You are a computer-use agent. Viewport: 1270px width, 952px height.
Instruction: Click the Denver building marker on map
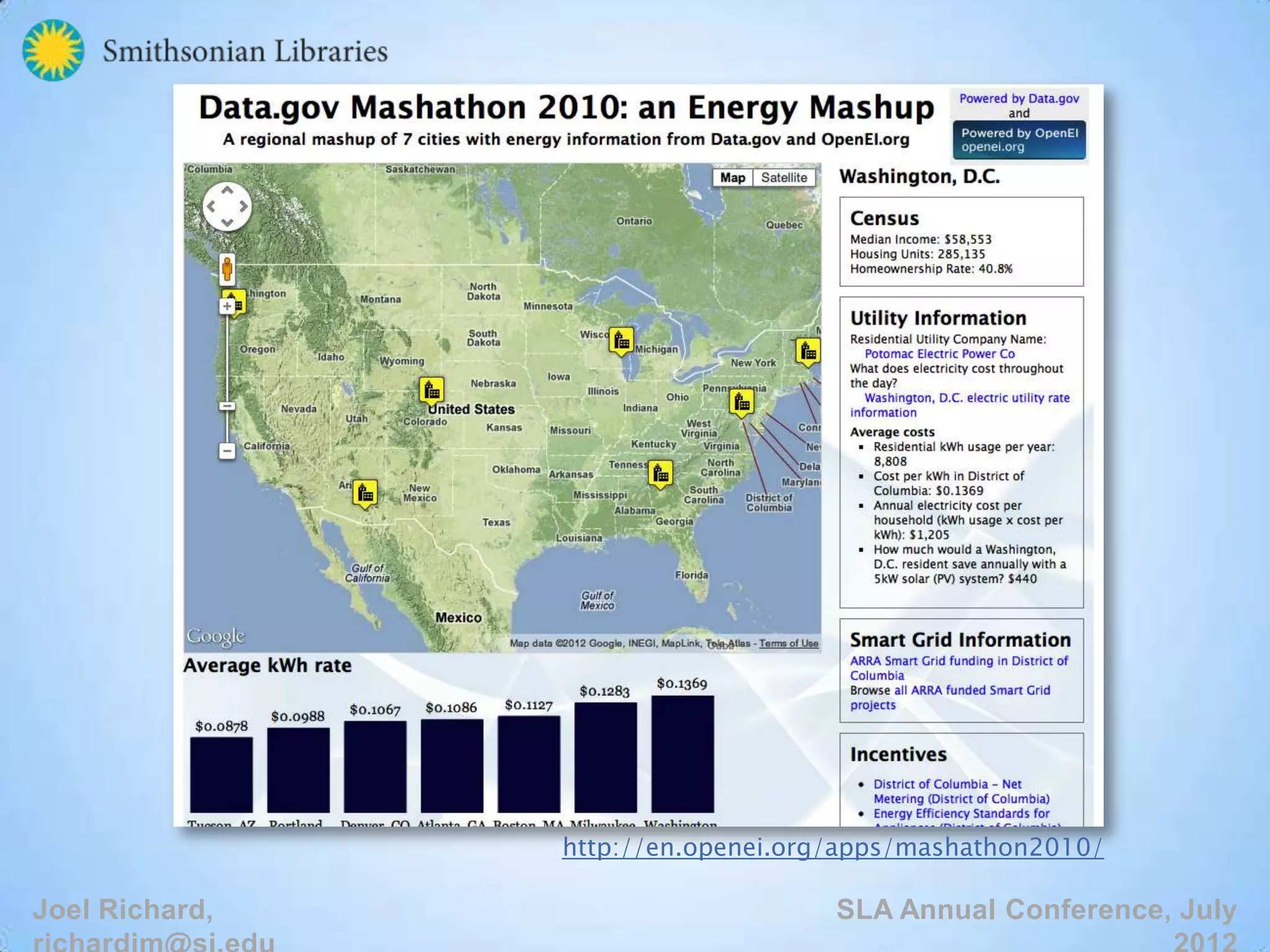point(431,391)
